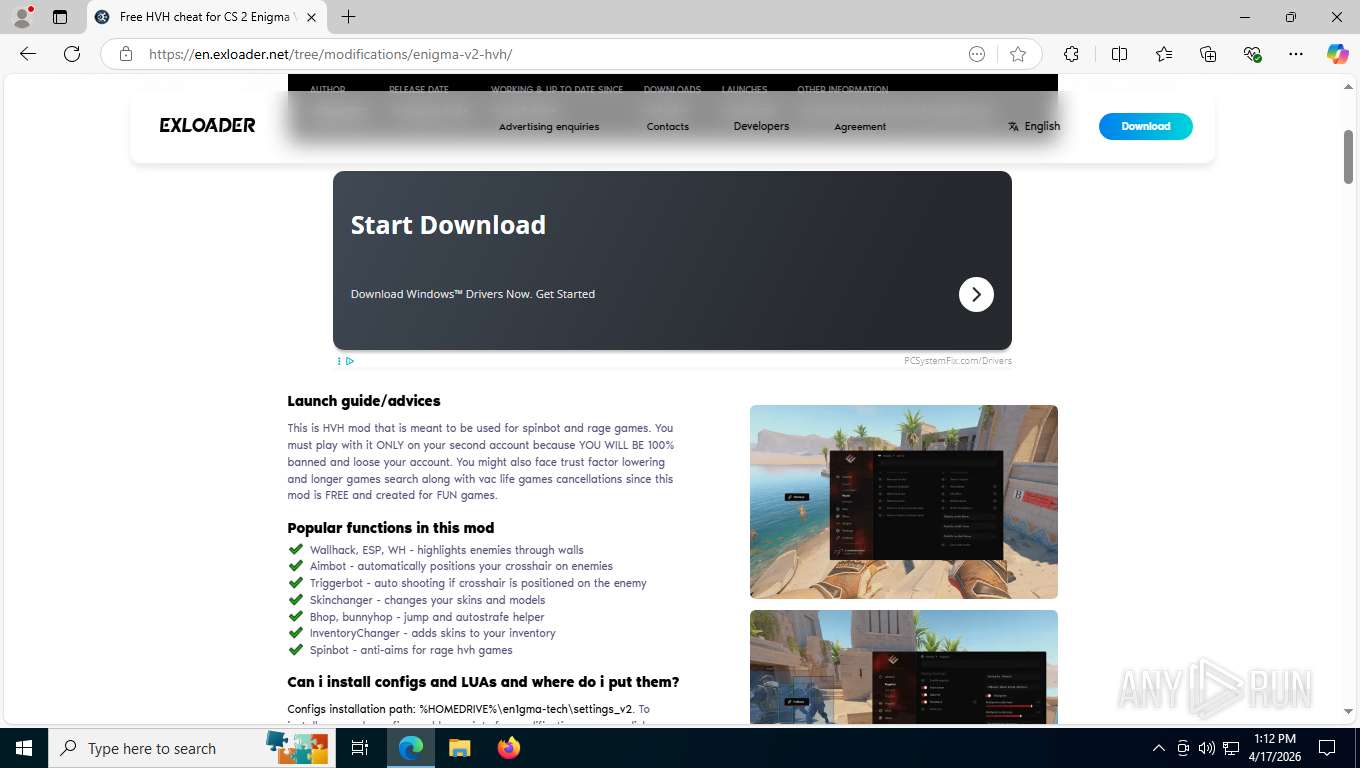Go back to previous page
This screenshot has width=1360, height=768.
pyautogui.click(x=28, y=54)
